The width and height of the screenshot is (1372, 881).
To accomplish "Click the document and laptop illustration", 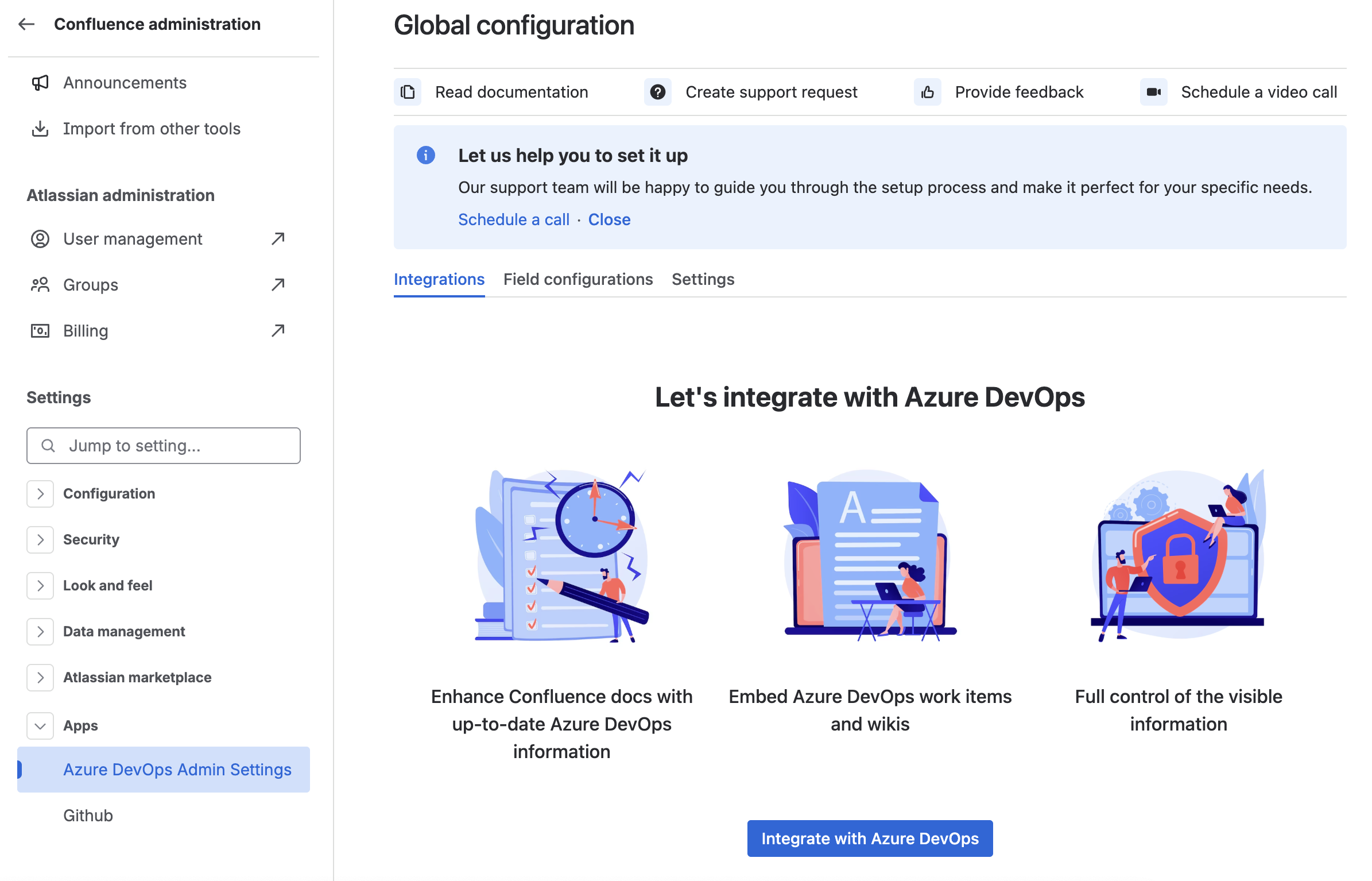I will 870,555.
